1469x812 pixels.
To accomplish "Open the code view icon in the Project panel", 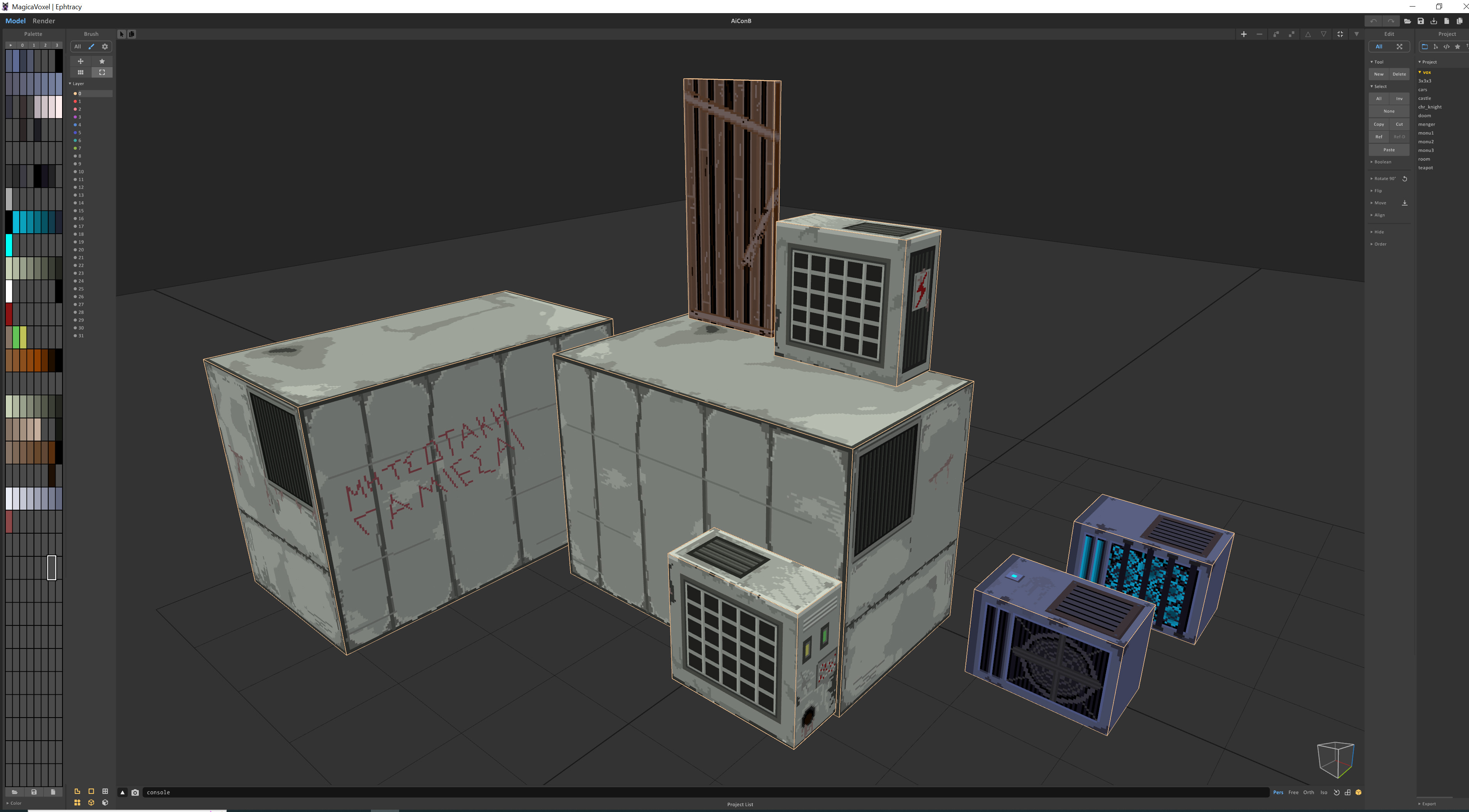I will click(1447, 47).
